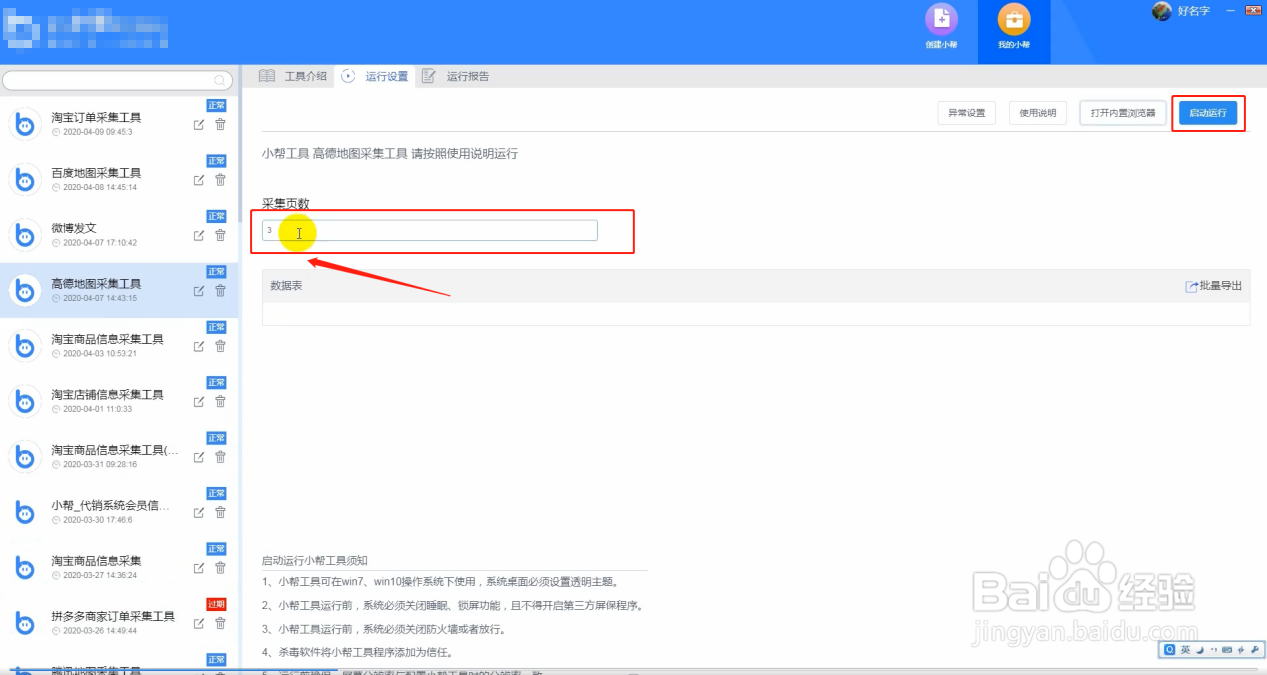Screen dimensions: 1267x675
Task: Click the 启动运行 button
Action: (x=1208, y=113)
